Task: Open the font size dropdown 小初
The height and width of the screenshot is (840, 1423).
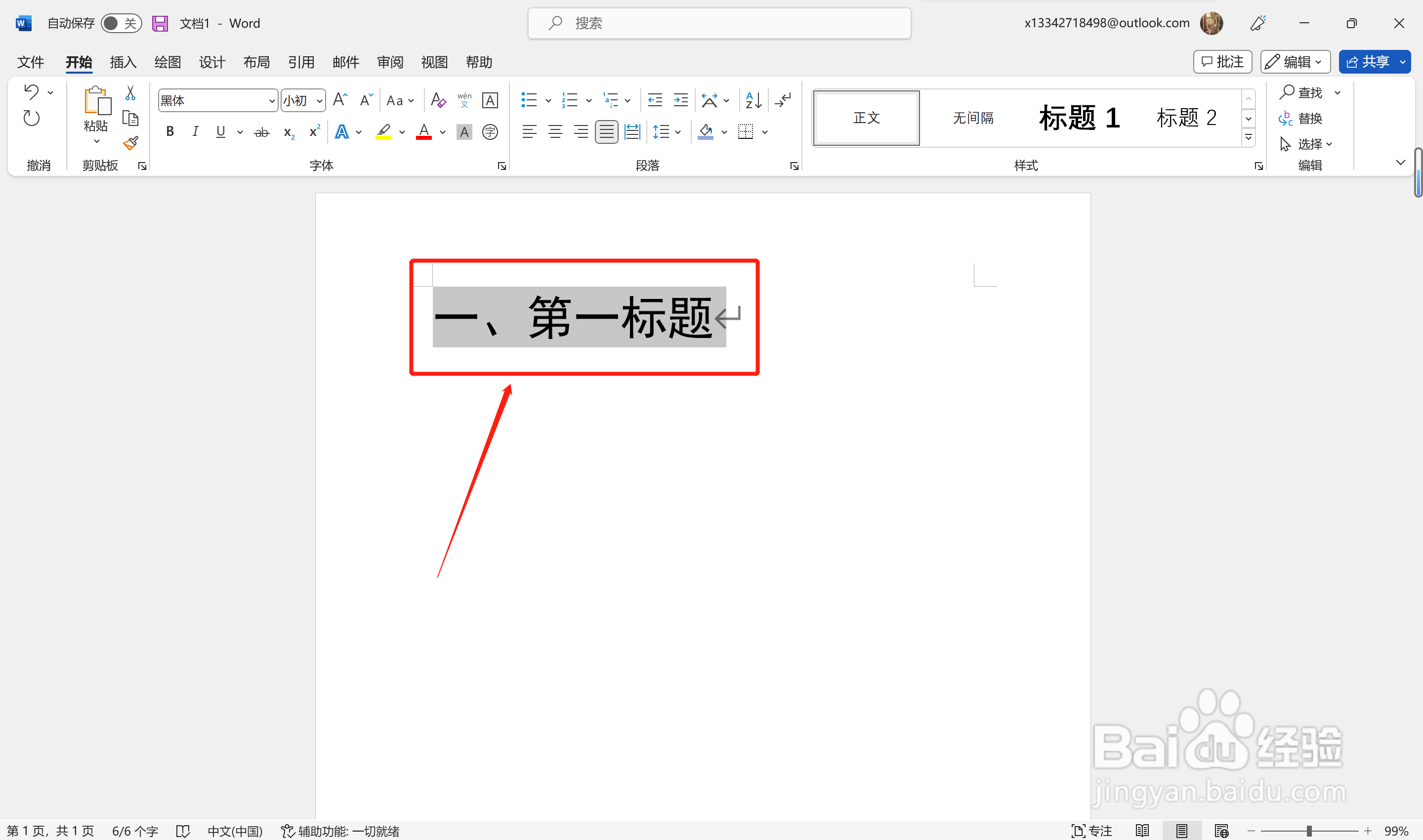Action: [x=319, y=101]
